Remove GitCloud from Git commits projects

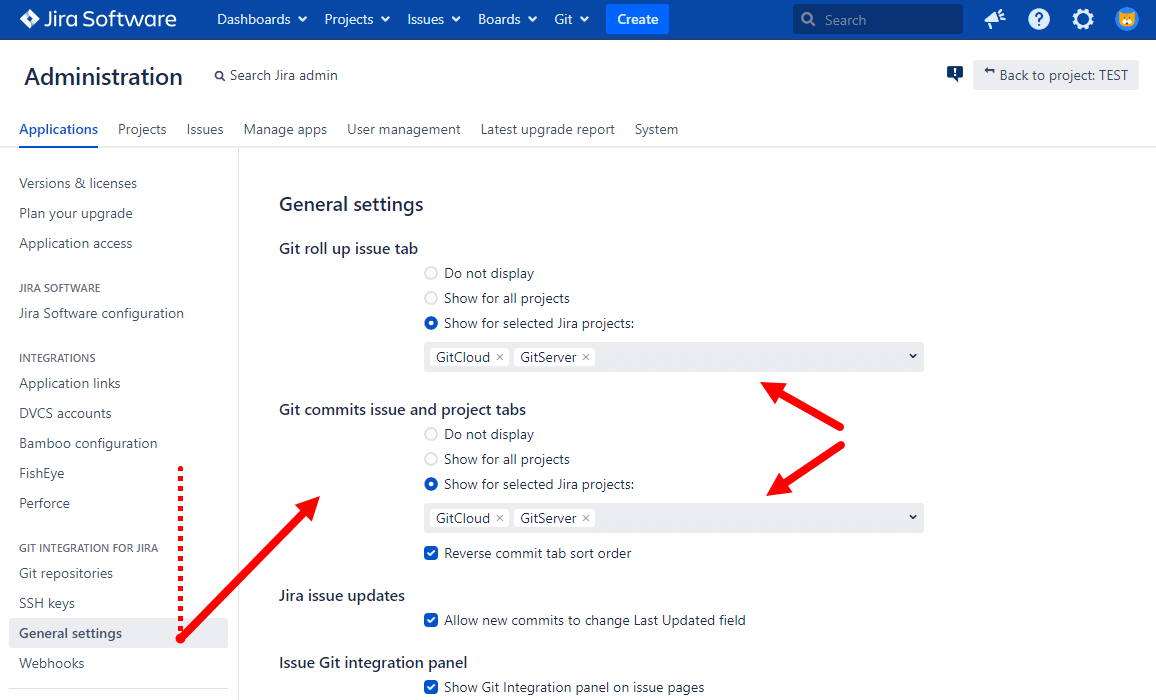tap(500, 518)
